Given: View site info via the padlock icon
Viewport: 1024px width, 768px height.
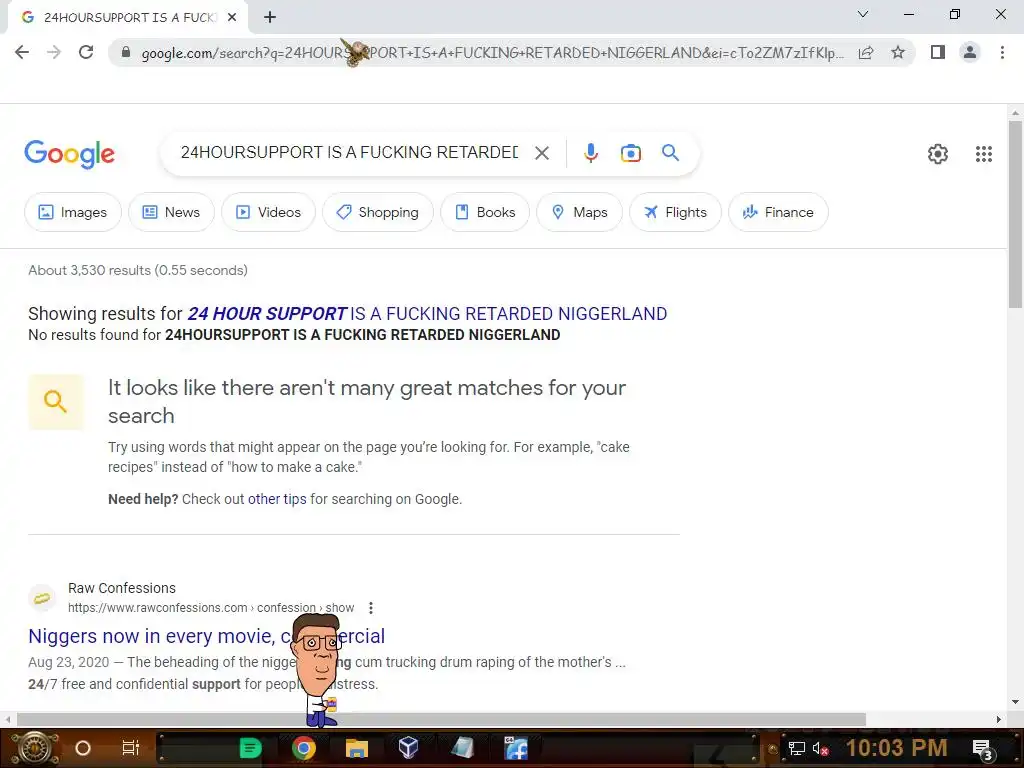Looking at the screenshot, I should (126, 52).
